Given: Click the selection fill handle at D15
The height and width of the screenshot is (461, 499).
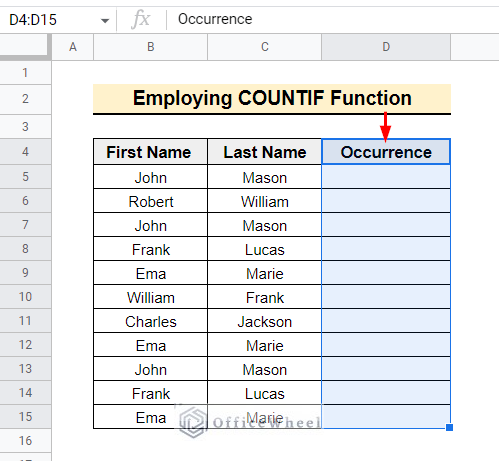Looking at the screenshot, I should click(x=449, y=427).
